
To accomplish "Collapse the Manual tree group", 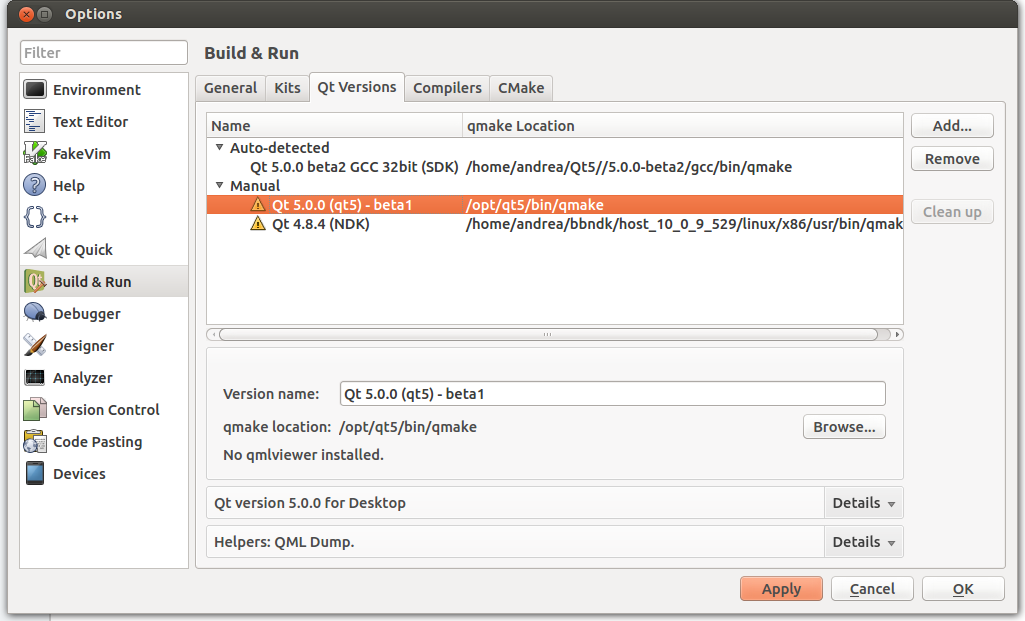I will 220,186.
